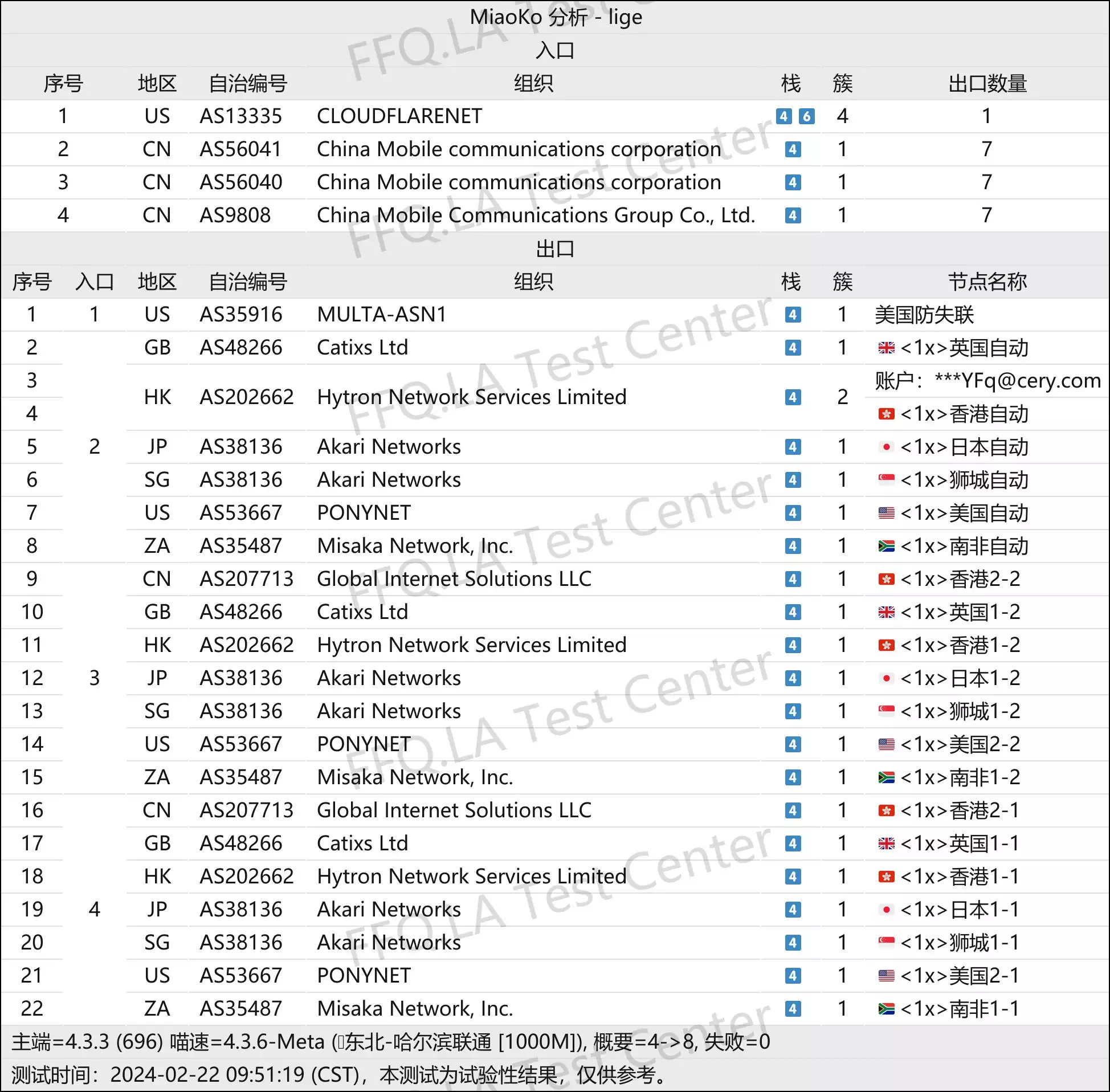Click the Singapore flag beside 狮城自动
Image resolution: width=1110 pixels, height=1092 pixels.
tap(886, 479)
